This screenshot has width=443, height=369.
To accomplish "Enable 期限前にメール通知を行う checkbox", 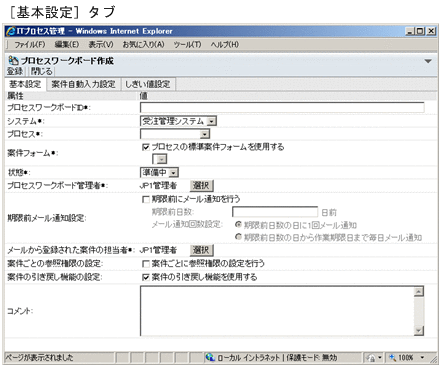I will pyautogui.click(x=146, y=199).
